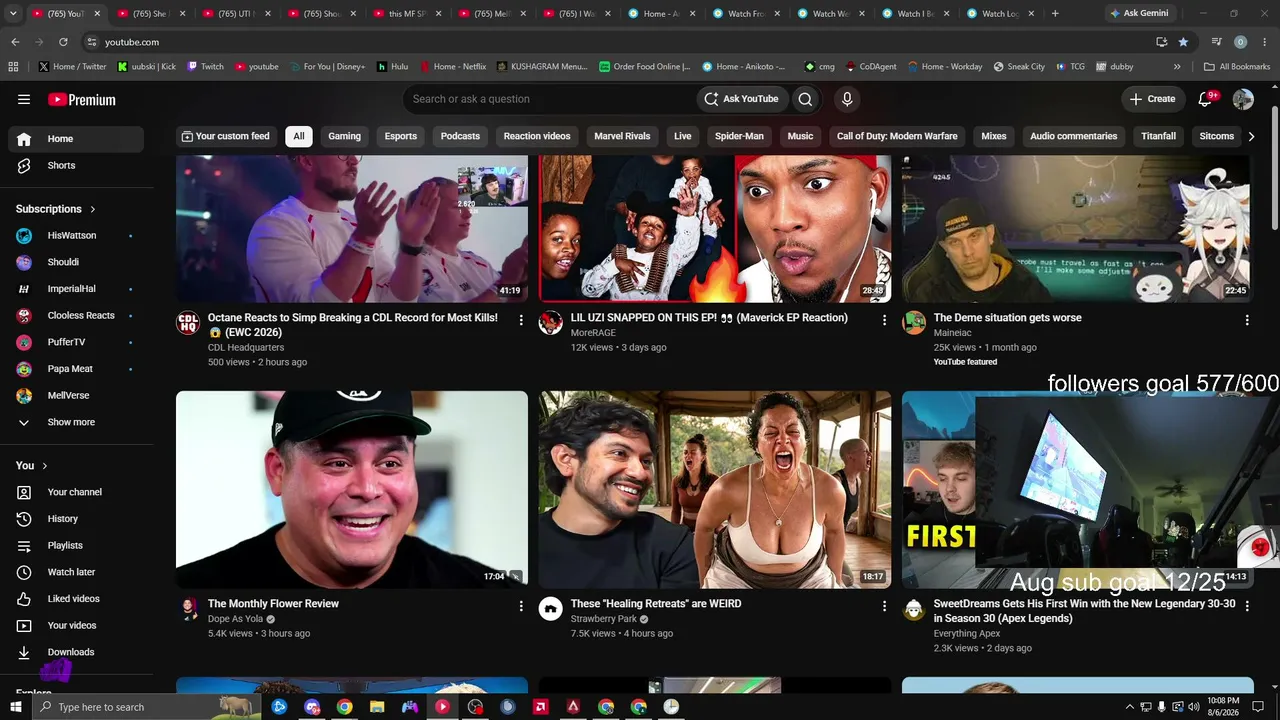
Task: Click the Chrome address bar
Action: [x=620, y=42]
